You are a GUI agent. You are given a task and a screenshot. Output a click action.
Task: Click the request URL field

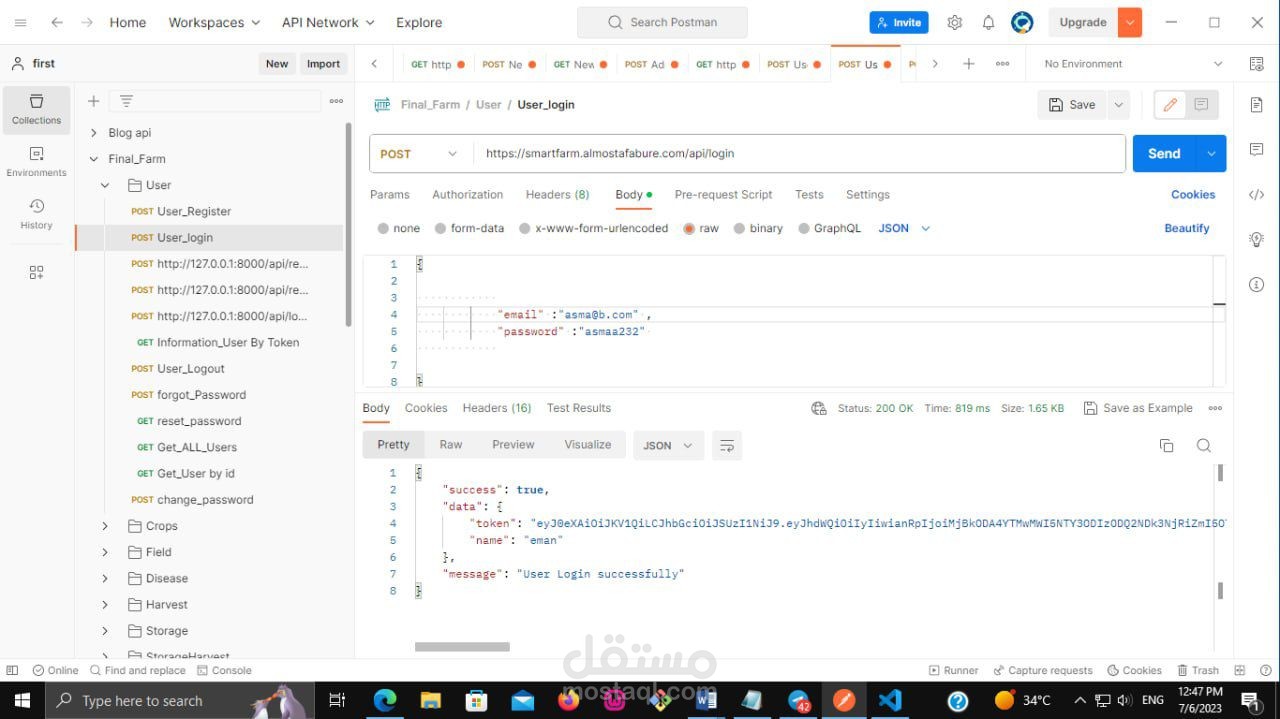click(x=799, y=154)
